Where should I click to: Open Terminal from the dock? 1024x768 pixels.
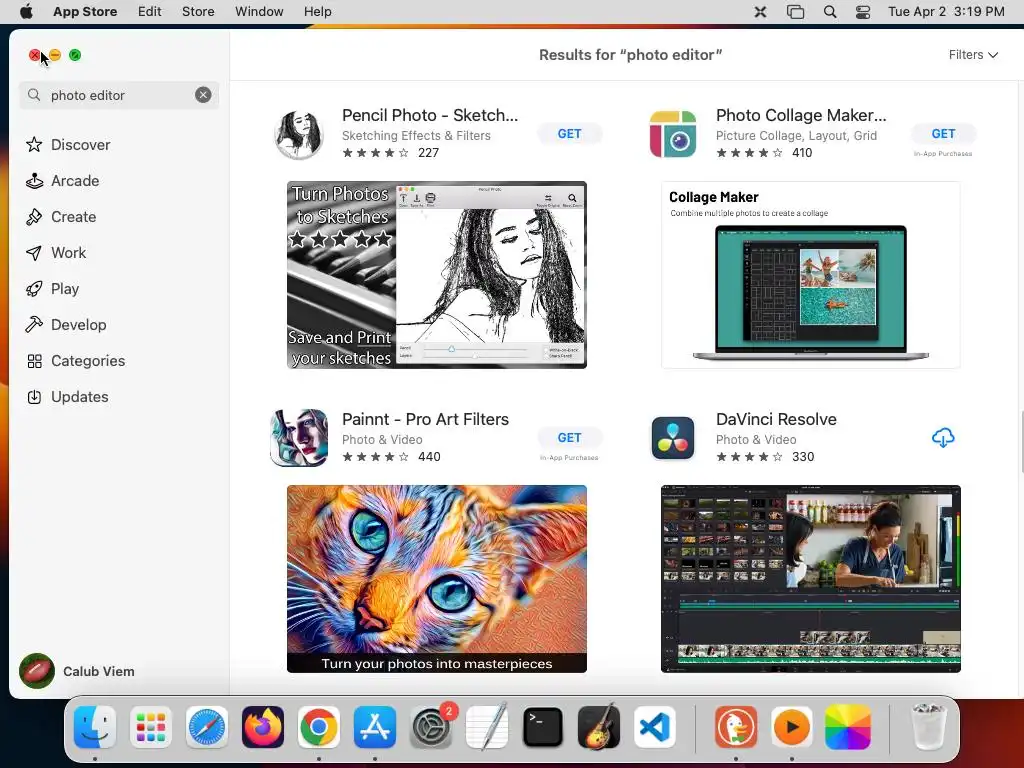point(543,727)
